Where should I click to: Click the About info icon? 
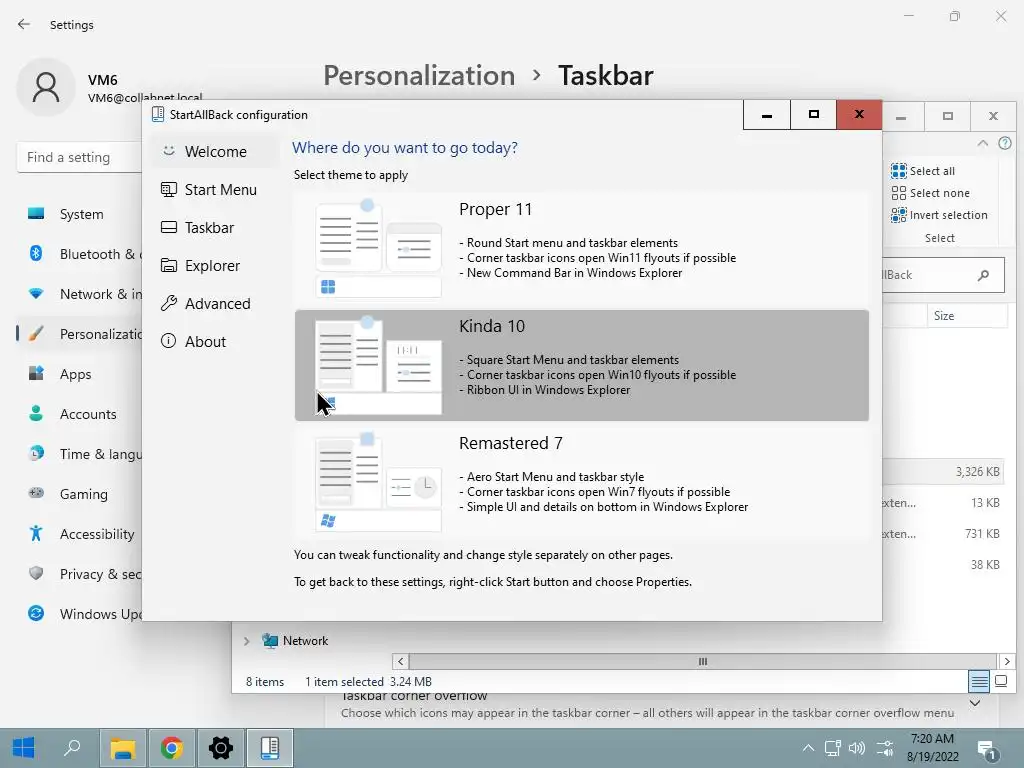point(168,341)
